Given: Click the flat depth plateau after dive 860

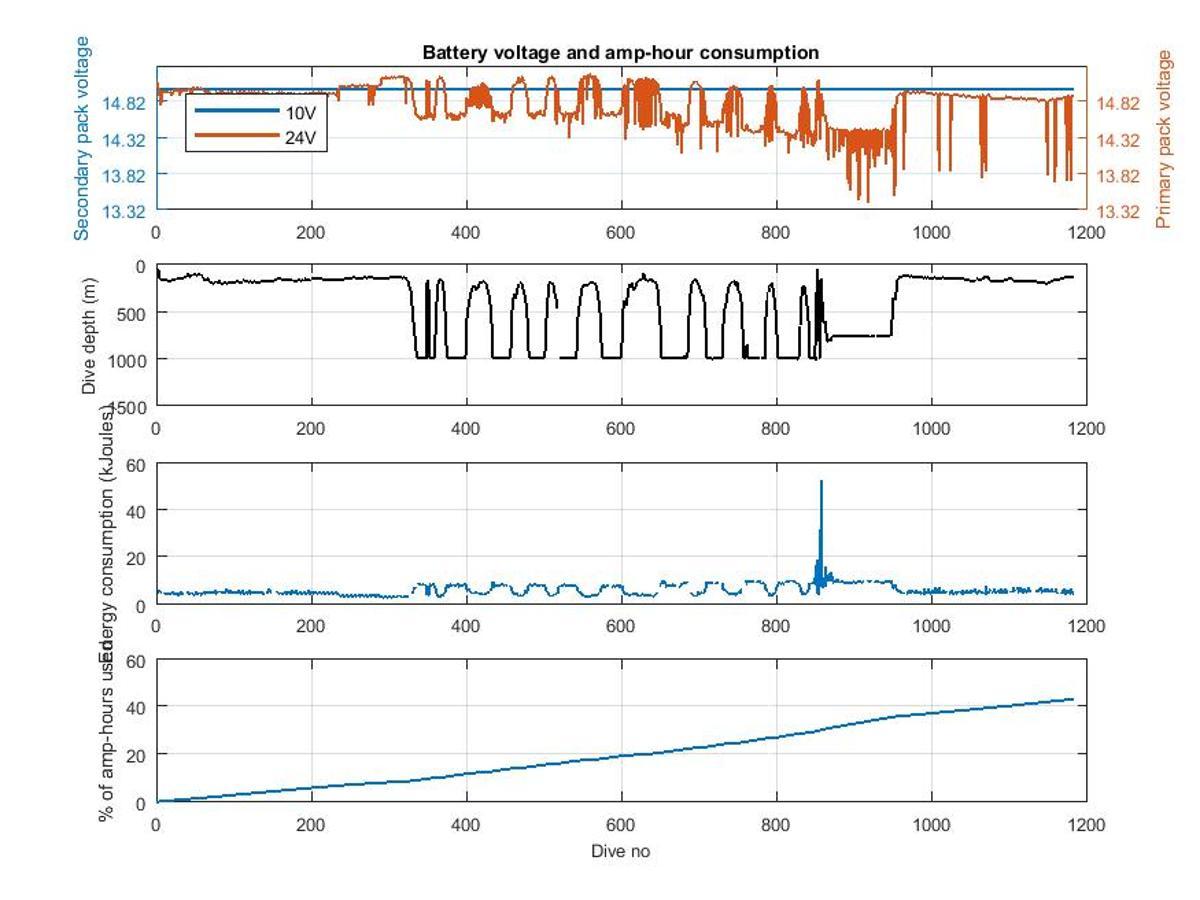Looking at the screenshot, I should pos(860,336).
